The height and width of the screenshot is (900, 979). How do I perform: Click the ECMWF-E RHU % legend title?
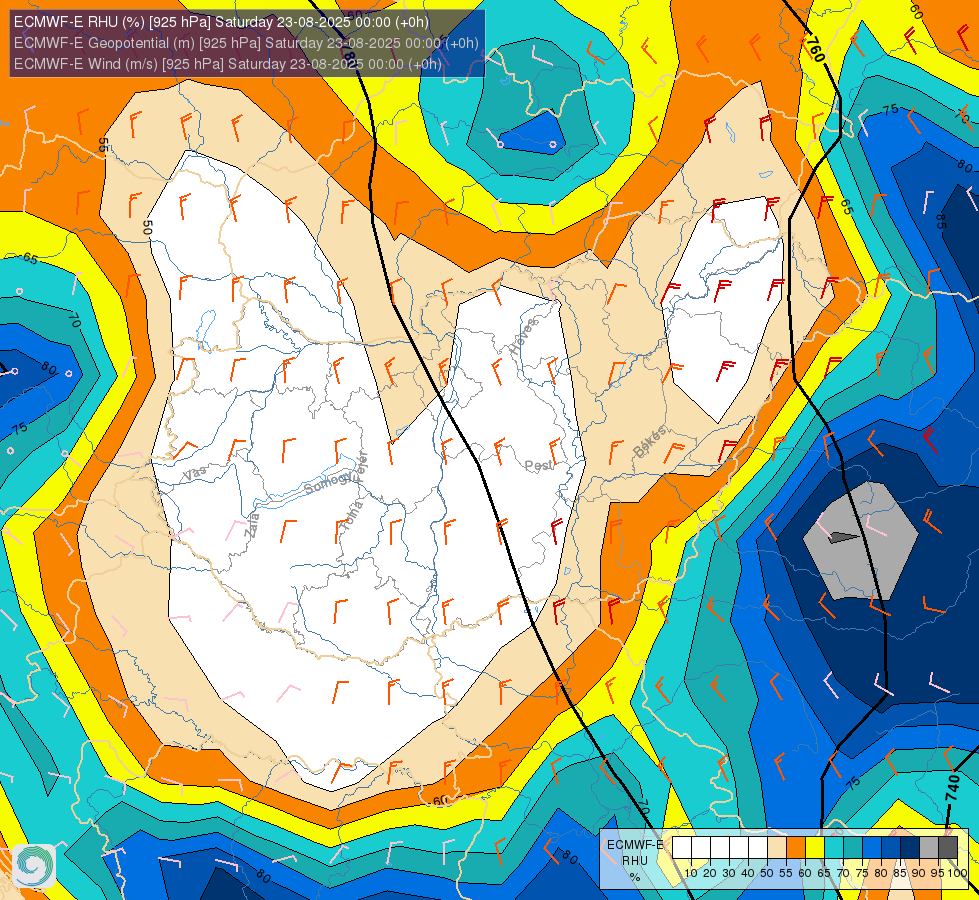(635, 860)
